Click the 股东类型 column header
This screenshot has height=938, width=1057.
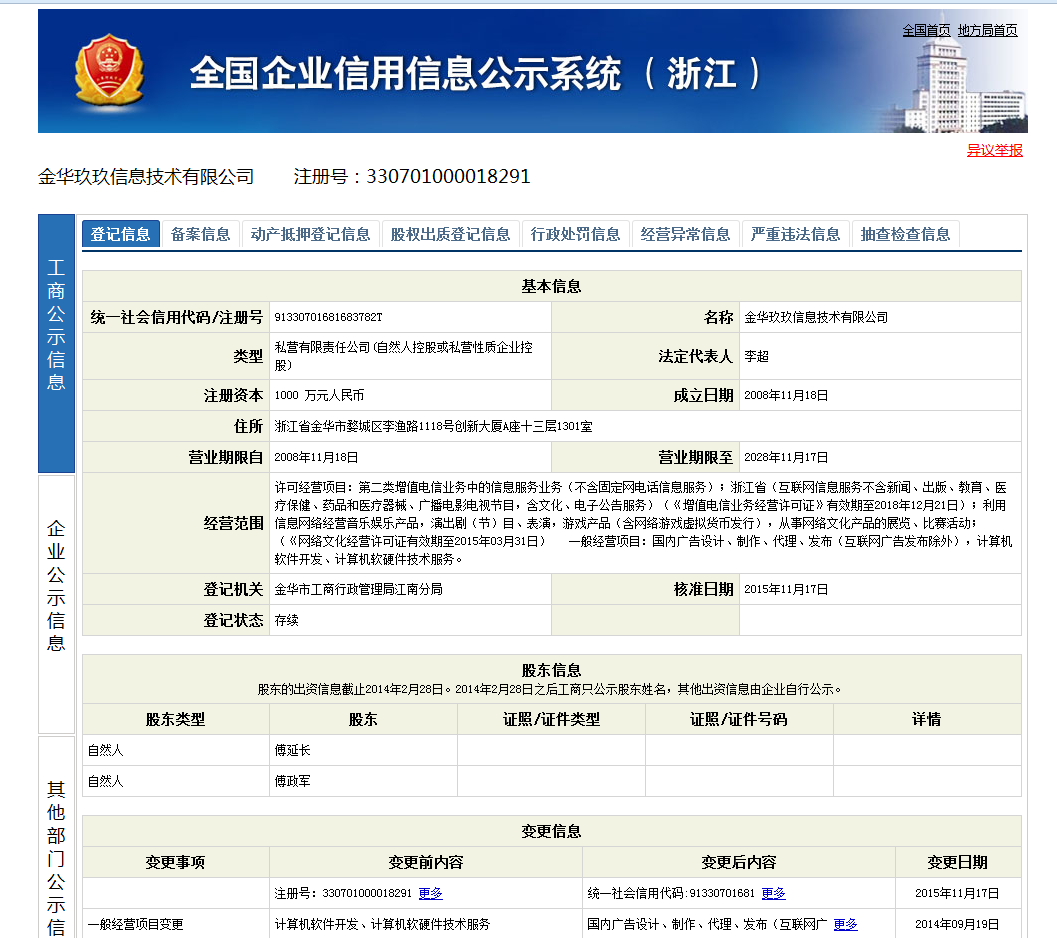[175, 720]
